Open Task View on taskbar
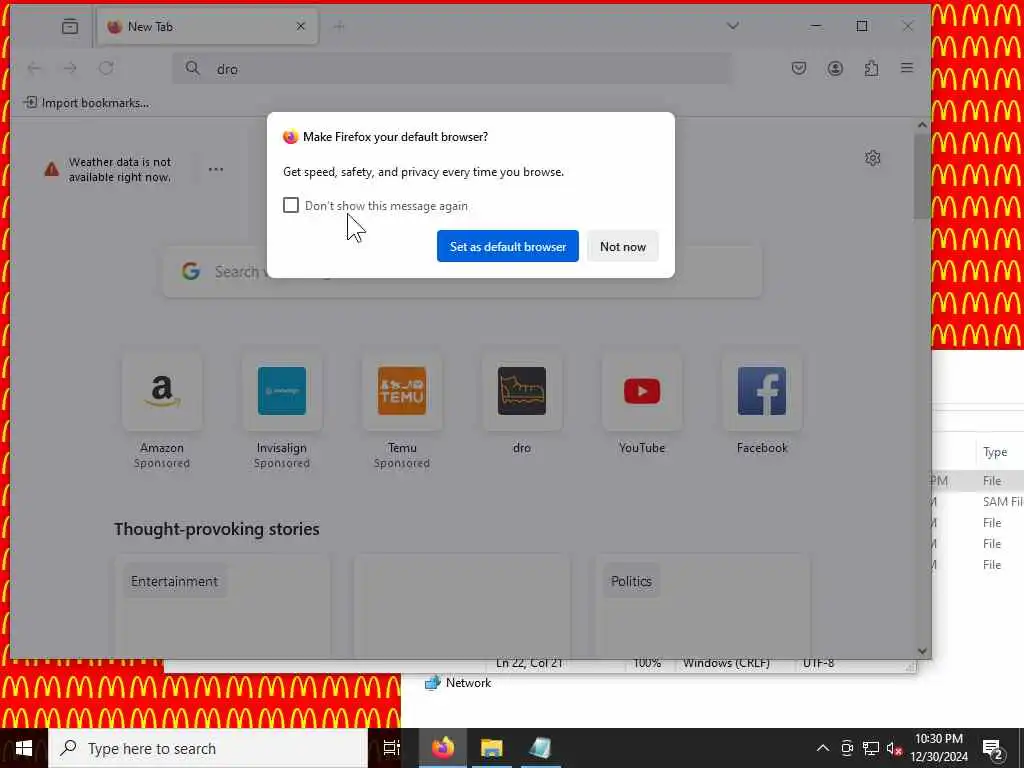Screen dimensions: 1024x768 (x=391, y=748)
